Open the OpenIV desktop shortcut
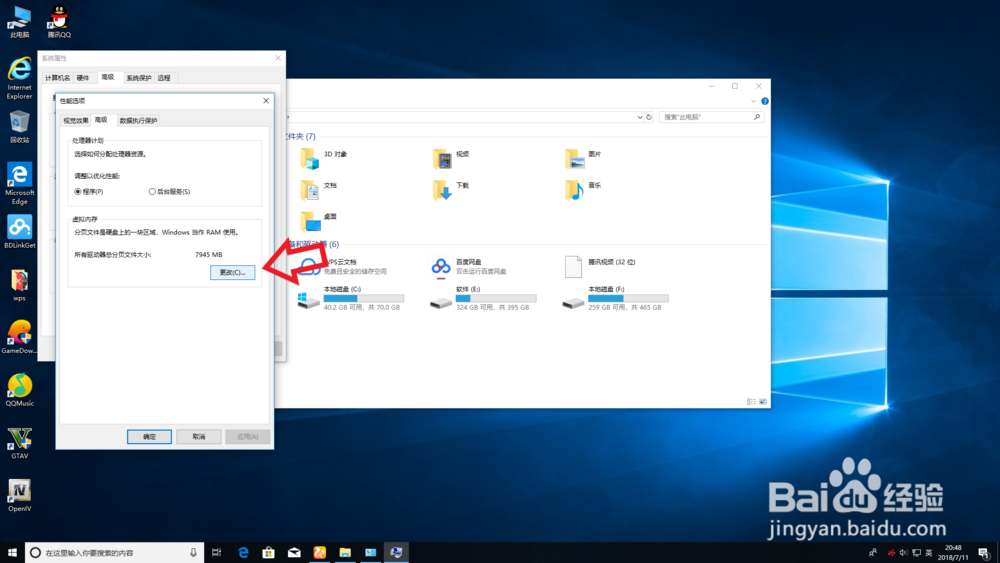 tap(19, 495)
